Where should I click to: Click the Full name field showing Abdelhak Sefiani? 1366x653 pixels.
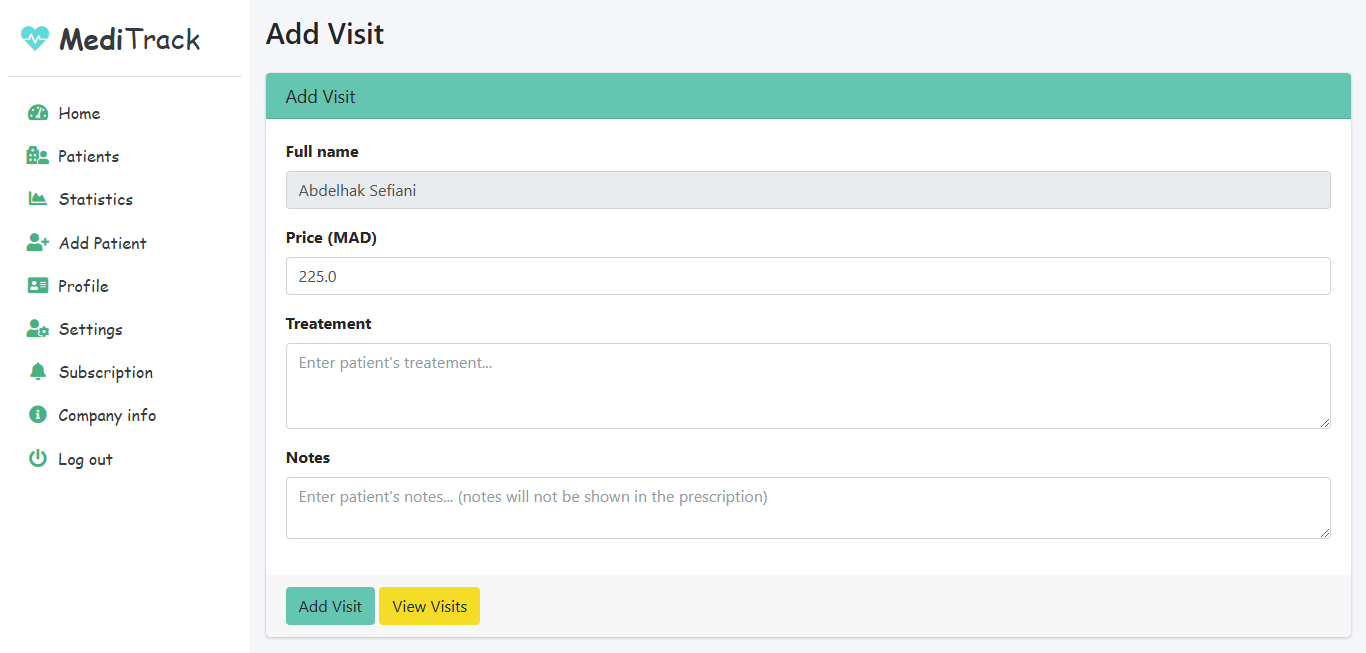click(808, 190)
